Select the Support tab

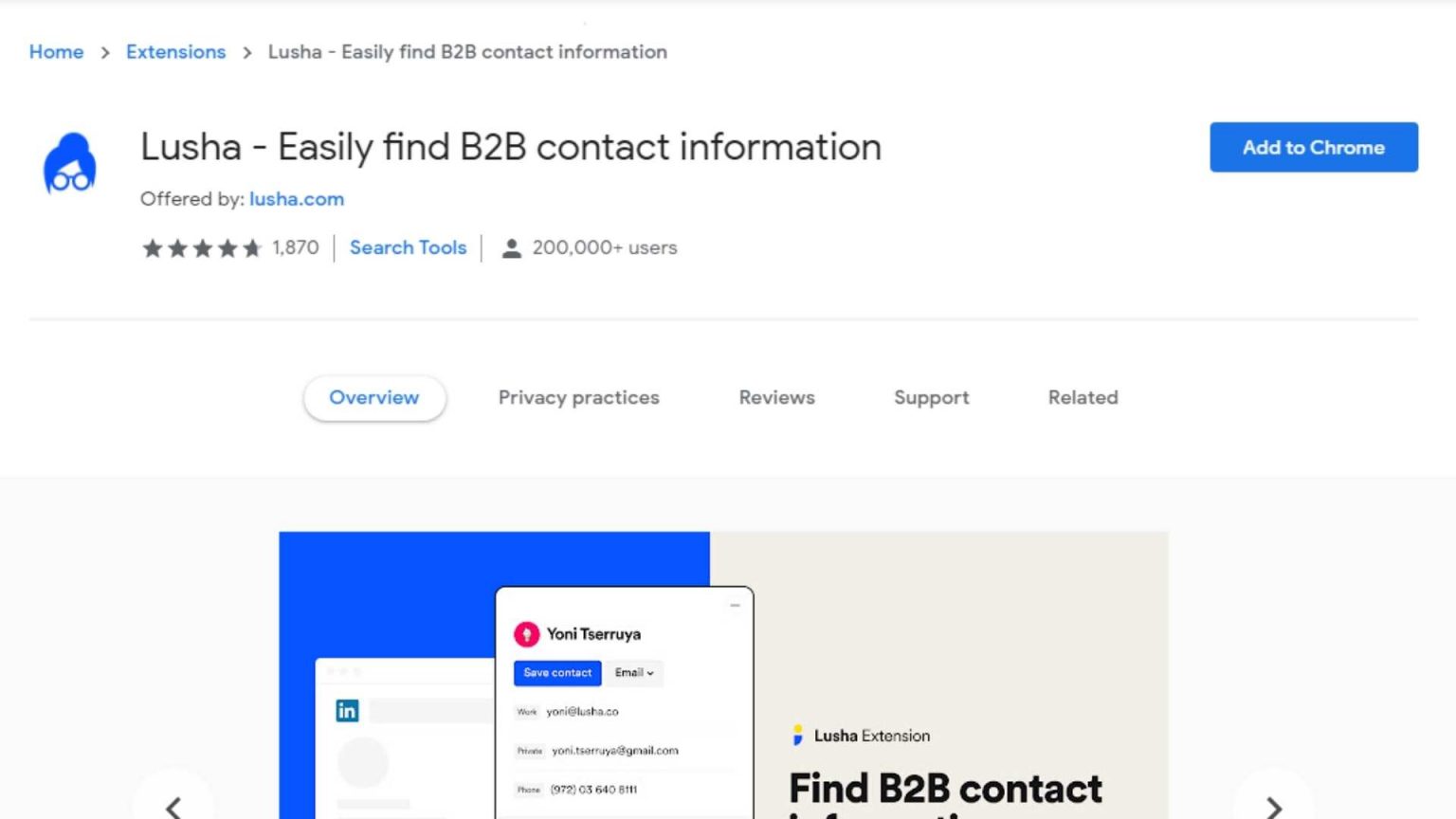(x=931, y=398)
